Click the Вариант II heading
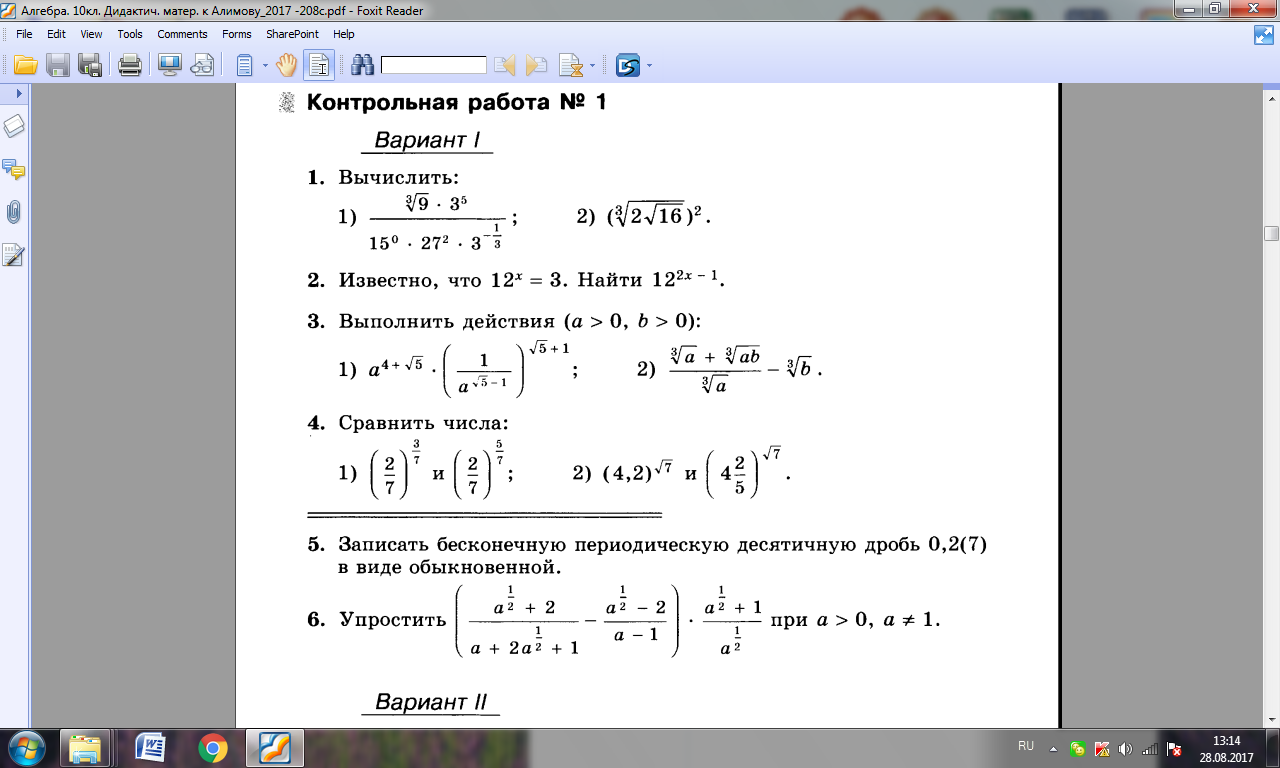1280x768 pixels. (x=431, y=702)
